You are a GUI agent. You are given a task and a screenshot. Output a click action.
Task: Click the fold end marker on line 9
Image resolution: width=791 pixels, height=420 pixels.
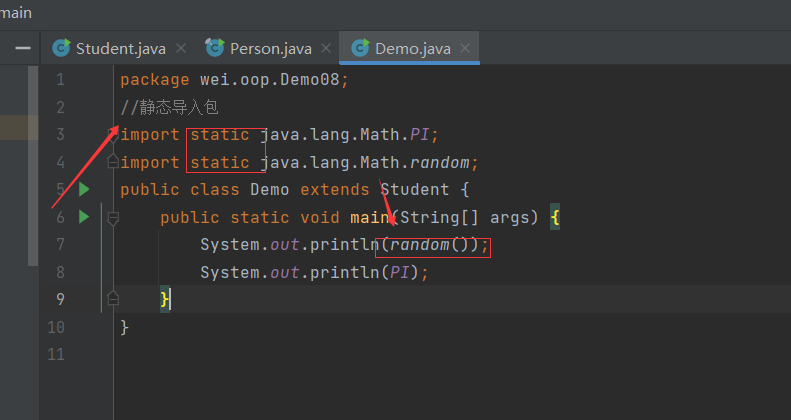click(112, 298)
